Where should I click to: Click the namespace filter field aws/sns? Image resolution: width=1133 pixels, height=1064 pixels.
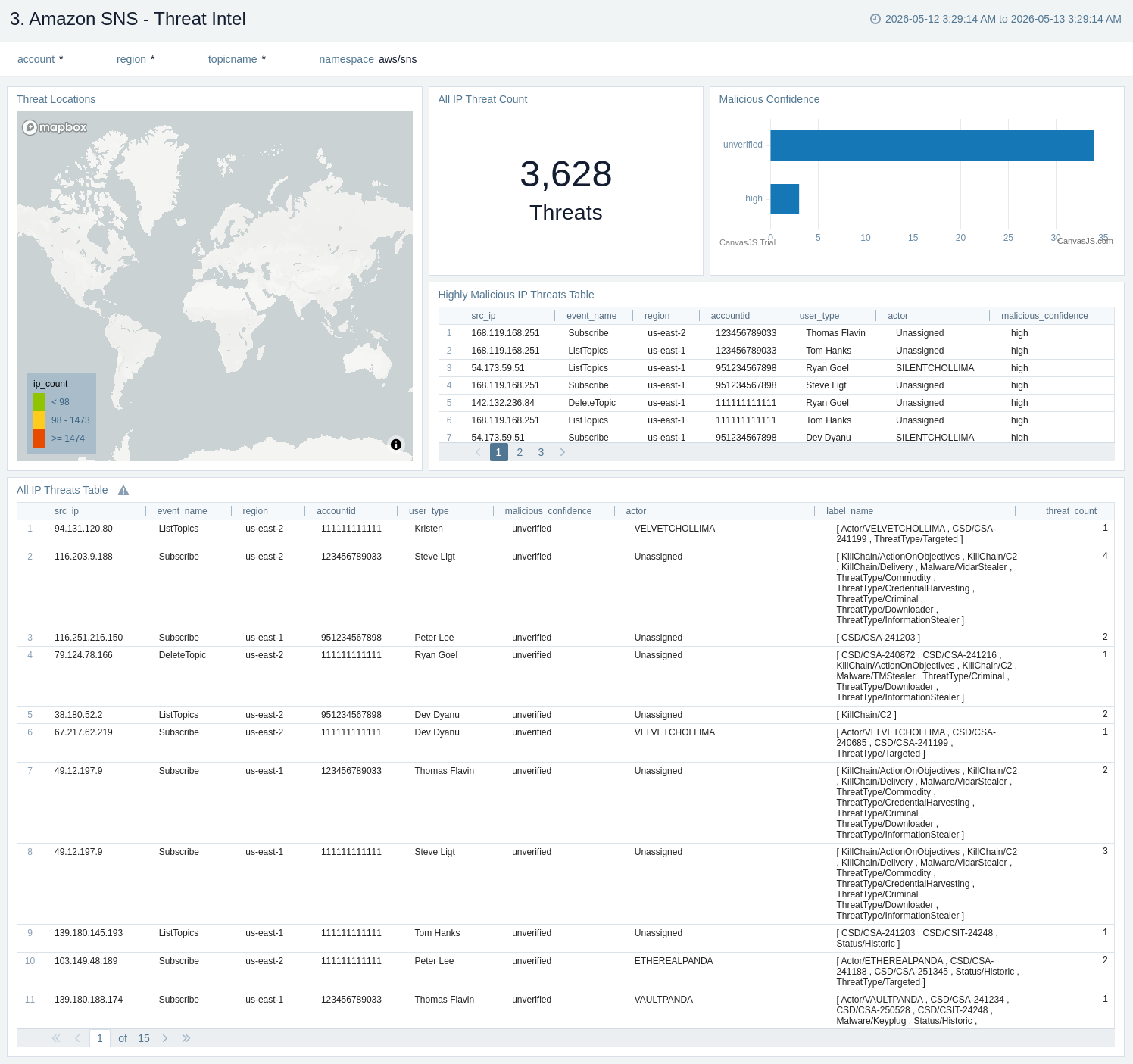[x=405, y=59]
